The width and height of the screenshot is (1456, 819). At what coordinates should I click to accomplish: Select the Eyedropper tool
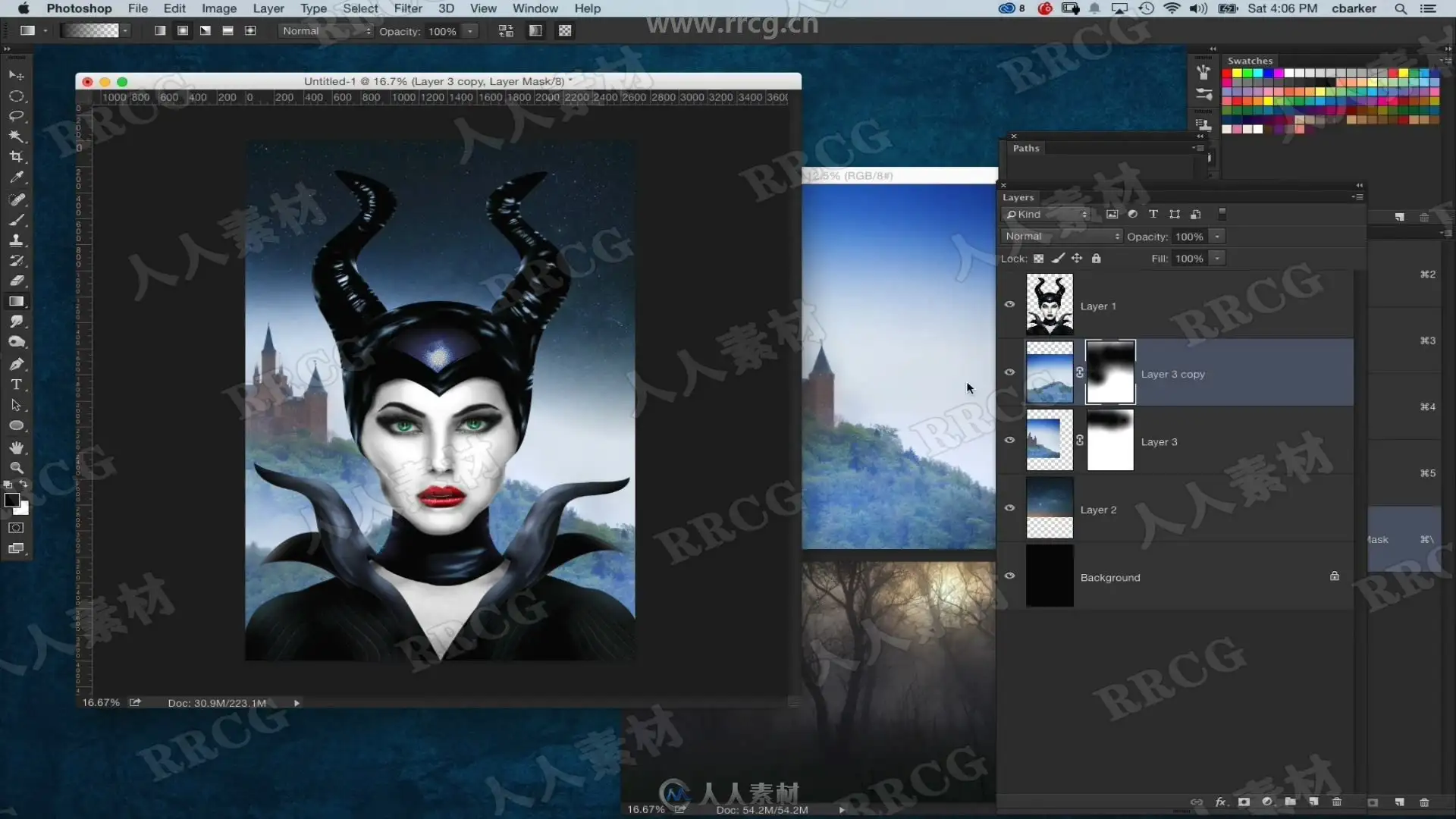click(x=16, y=177)
